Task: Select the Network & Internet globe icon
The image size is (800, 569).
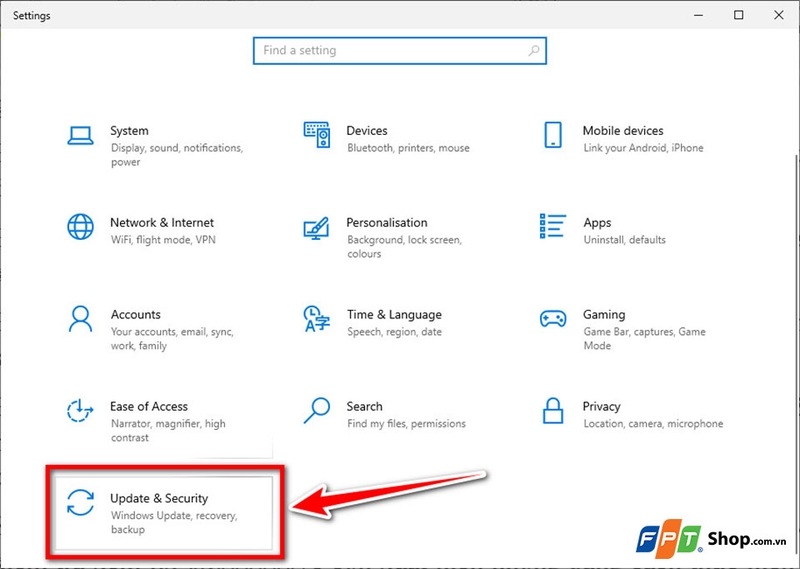Action: 80,227
